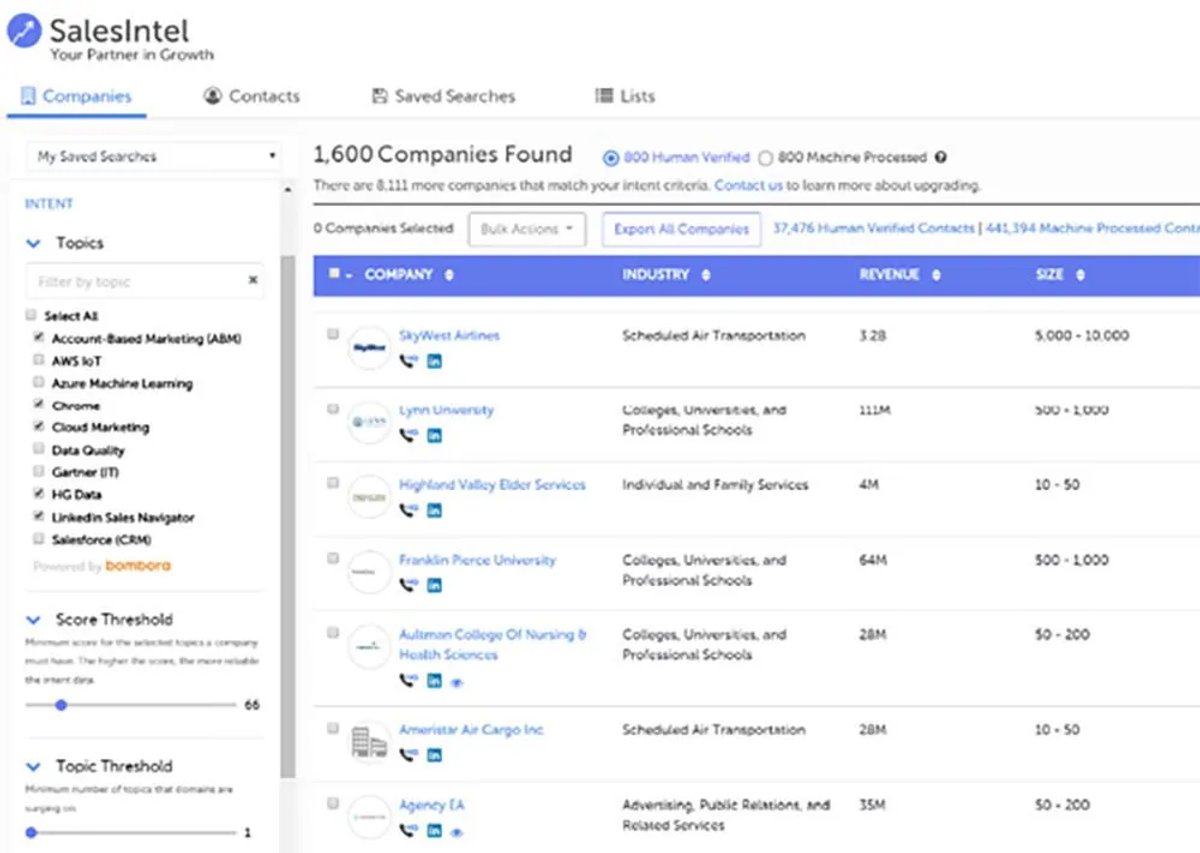
Task: Open Franklin Pierce University company link
Action: pos(477,560)
